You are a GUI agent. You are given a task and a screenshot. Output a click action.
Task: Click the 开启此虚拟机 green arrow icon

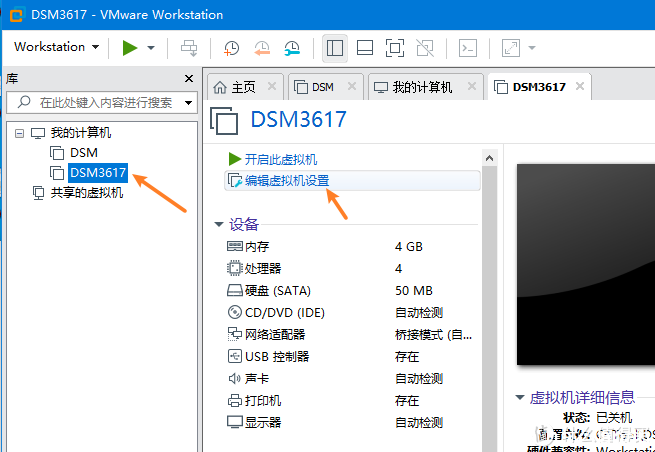tap(235, 159)
